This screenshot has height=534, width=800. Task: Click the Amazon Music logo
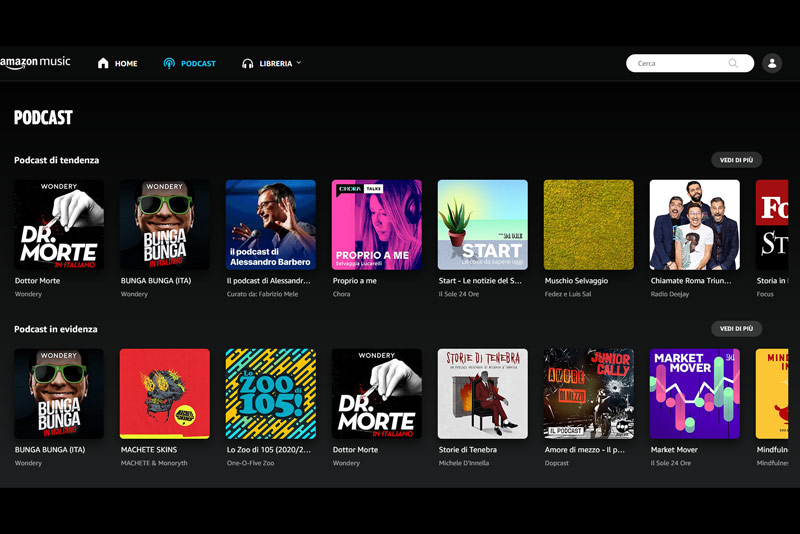(x=35, y=63)
